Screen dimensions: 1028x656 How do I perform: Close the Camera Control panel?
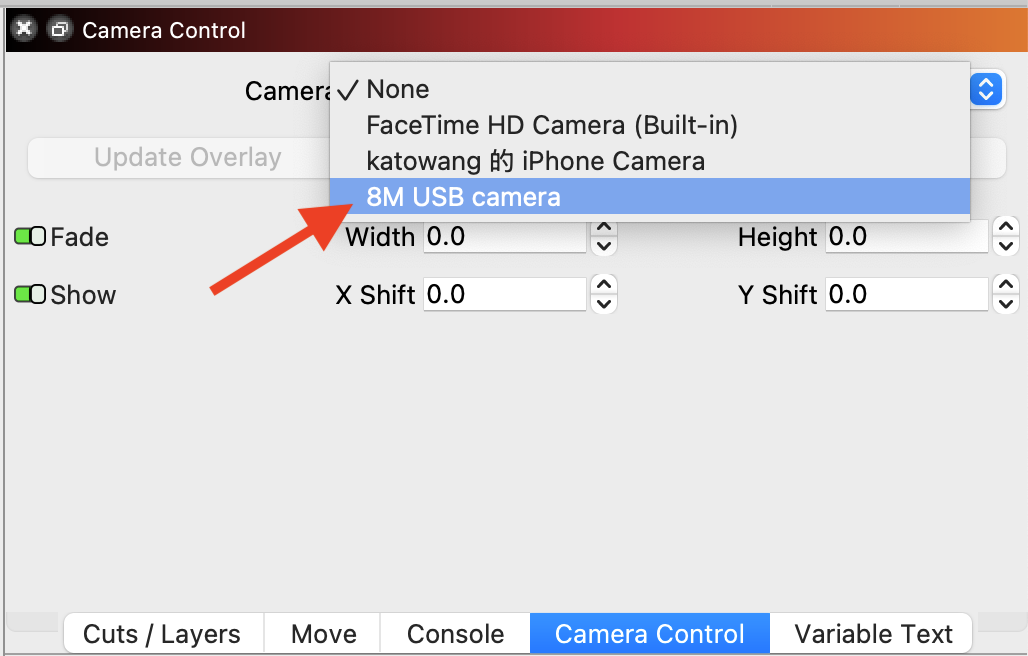click(x=24, y=29)
